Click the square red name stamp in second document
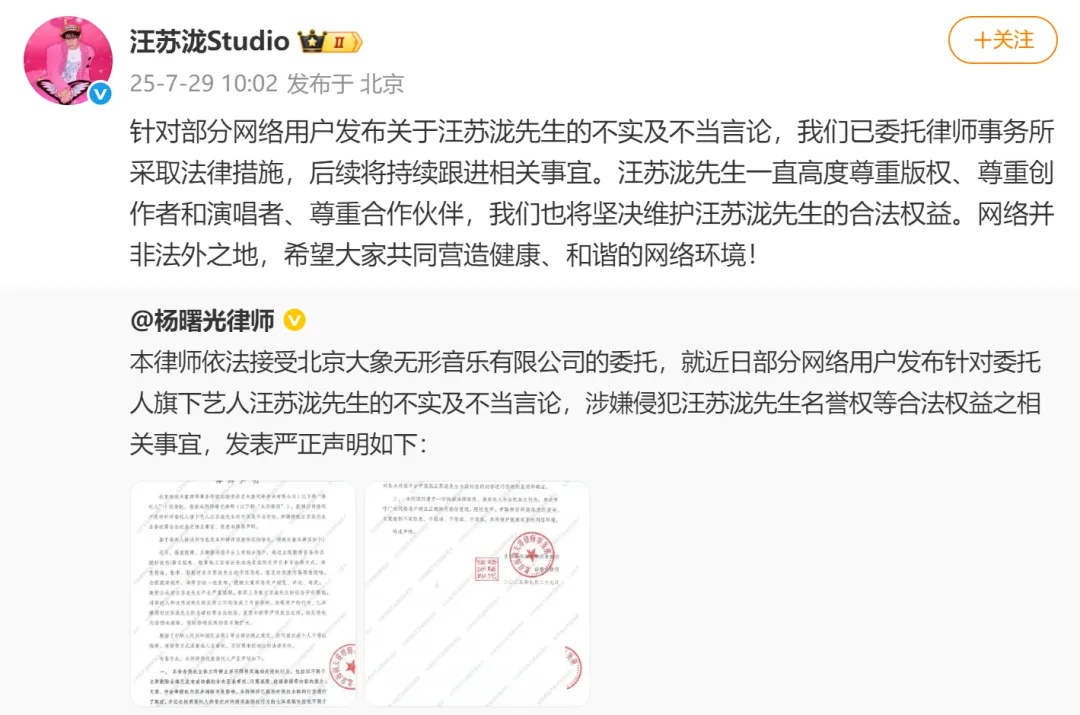The width and height of the screenshot is (1080, 715). [x=487, y=568]
